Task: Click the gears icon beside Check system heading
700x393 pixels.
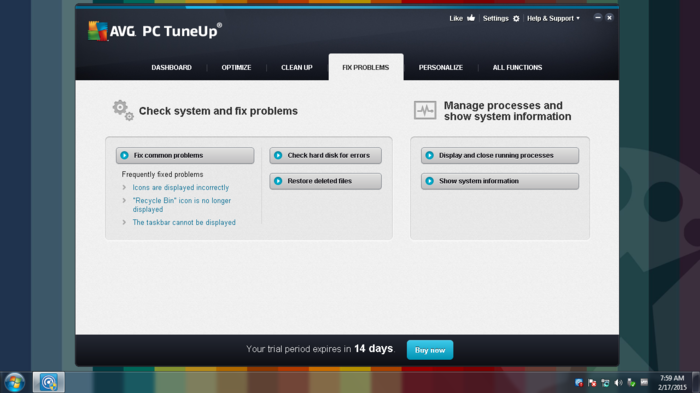Action: pyautogui.click(x=123, y=110)
